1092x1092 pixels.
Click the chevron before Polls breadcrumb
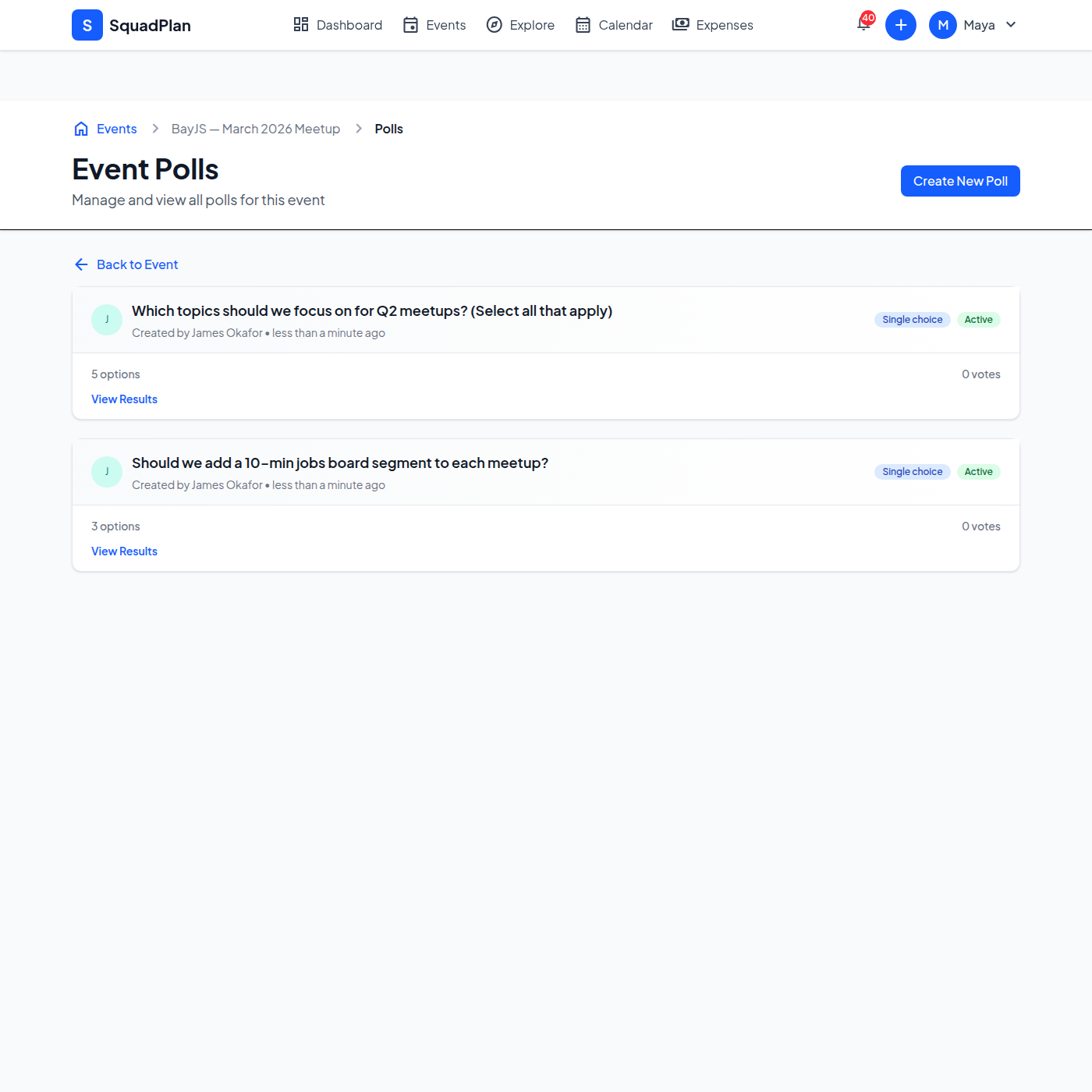tap(359, 128)
